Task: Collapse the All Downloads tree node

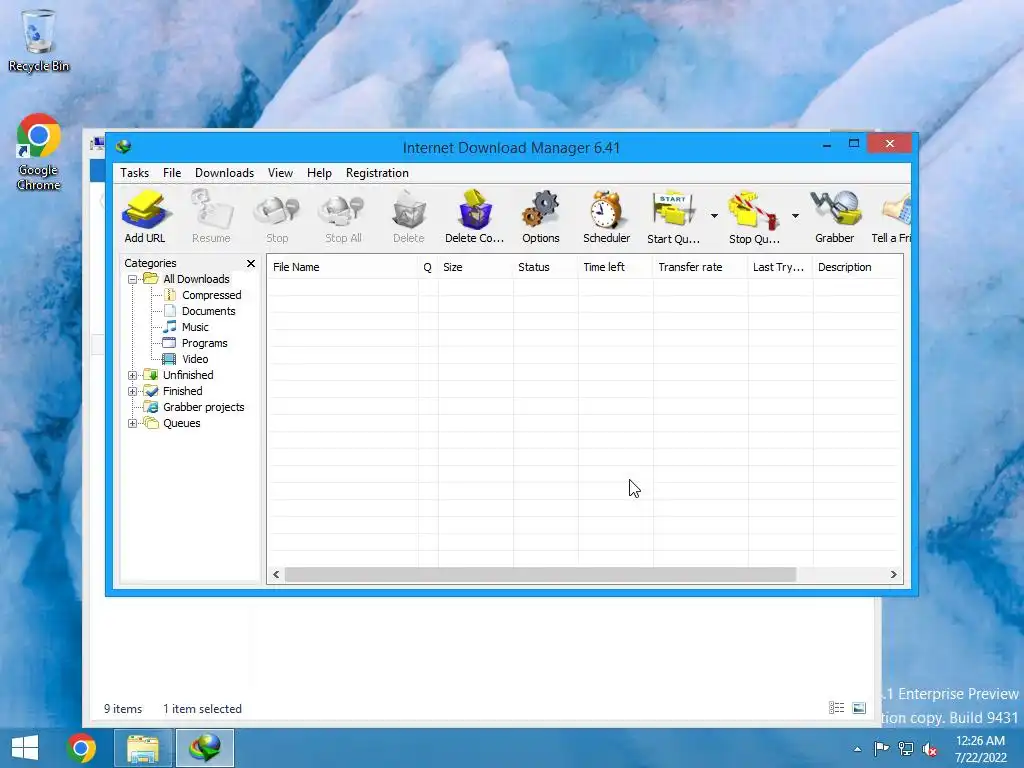Action: tap(133, 280)
